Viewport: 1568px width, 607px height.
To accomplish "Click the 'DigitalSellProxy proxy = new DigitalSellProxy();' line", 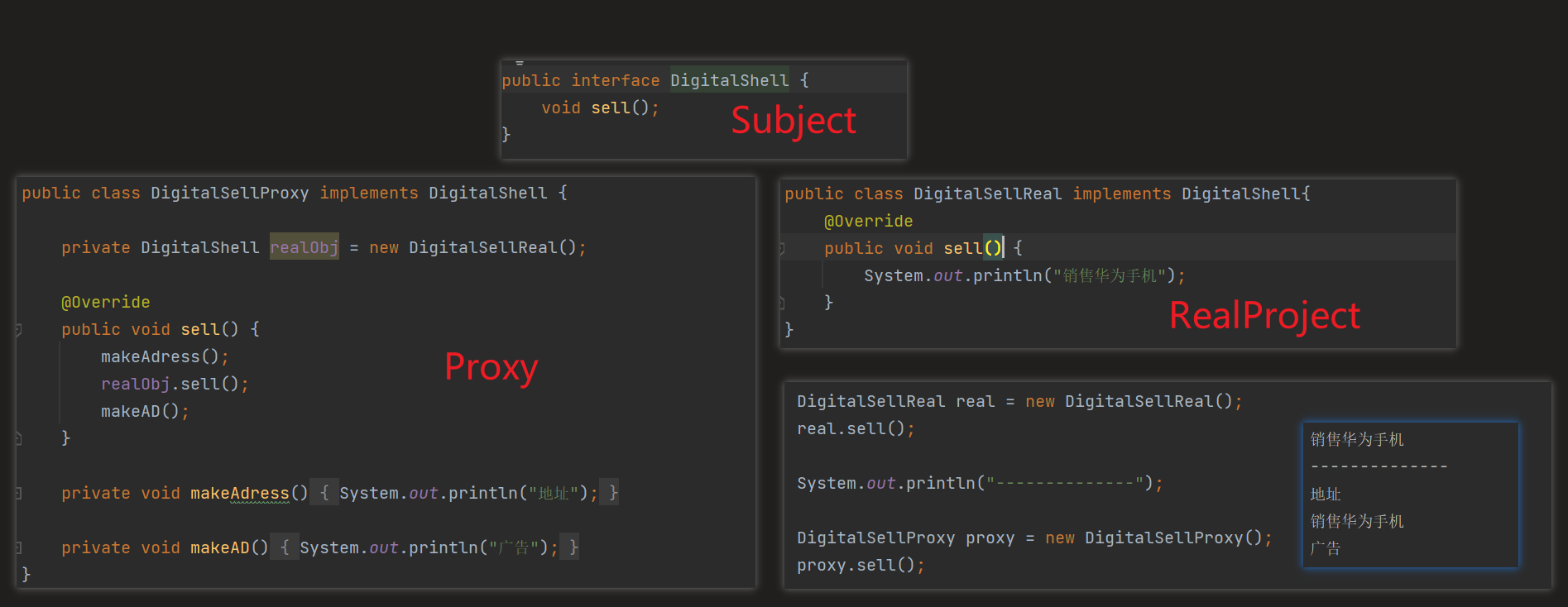I will [x=1035, y=538].
